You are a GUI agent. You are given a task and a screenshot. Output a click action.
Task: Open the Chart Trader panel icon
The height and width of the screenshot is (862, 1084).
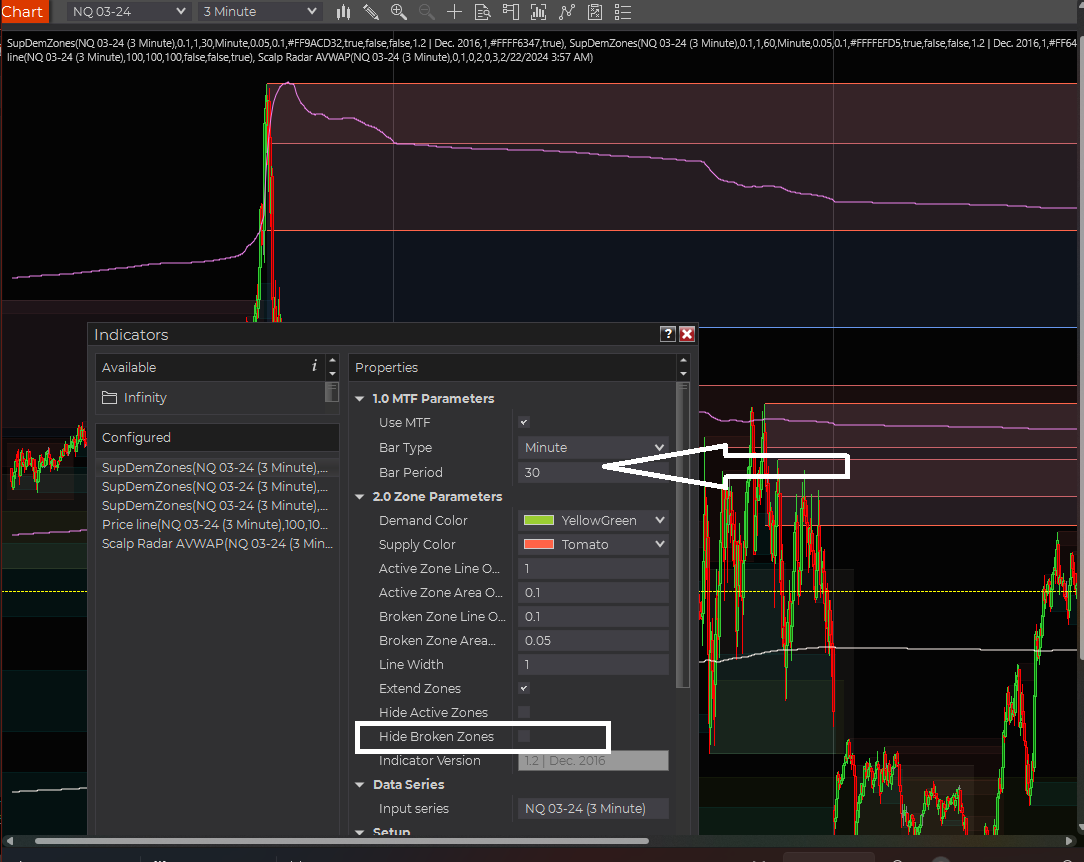point(510,12)
